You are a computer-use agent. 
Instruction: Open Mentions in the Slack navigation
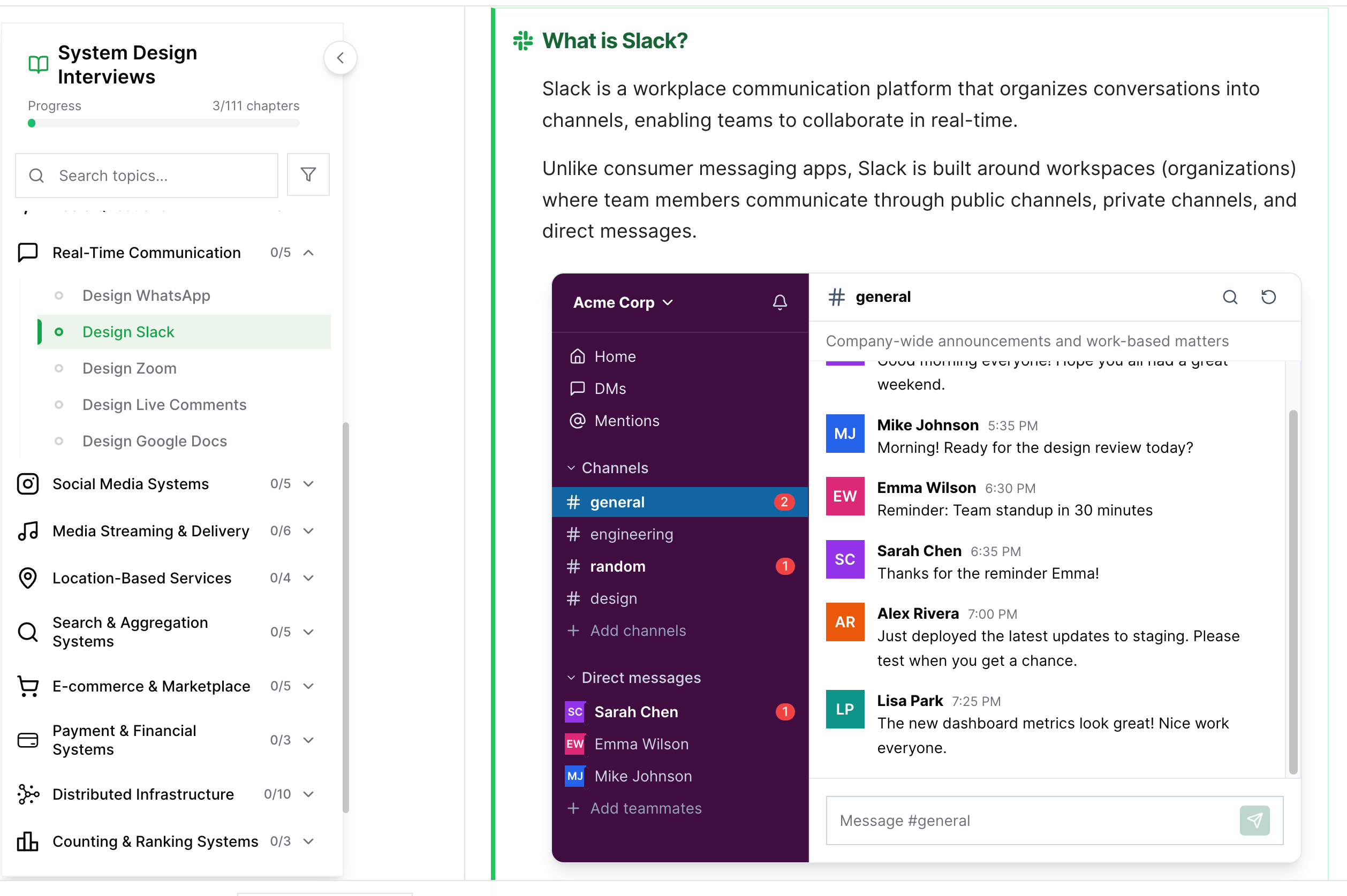point(626,421)
